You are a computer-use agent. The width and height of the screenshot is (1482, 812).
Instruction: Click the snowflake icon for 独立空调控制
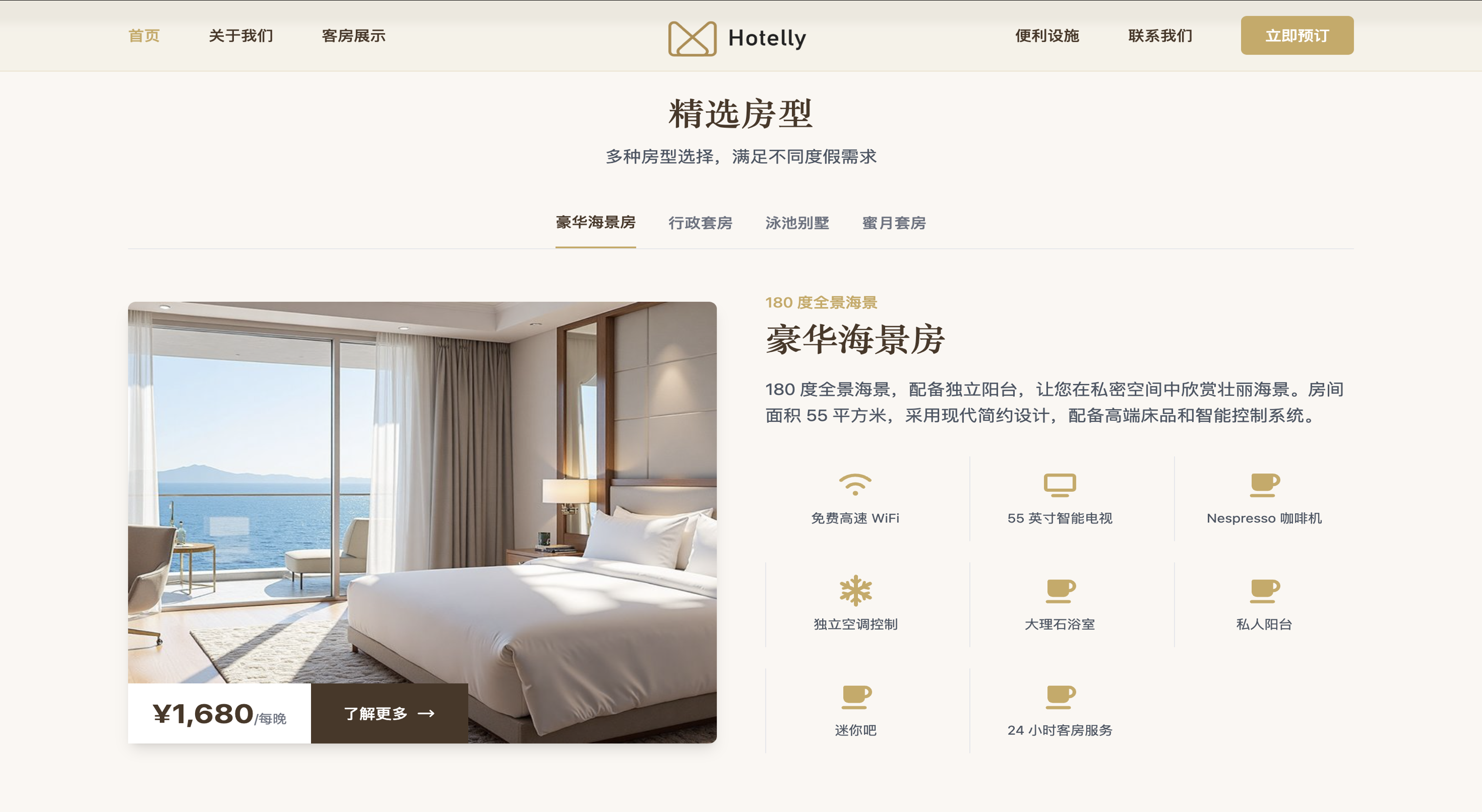[855, 590]
